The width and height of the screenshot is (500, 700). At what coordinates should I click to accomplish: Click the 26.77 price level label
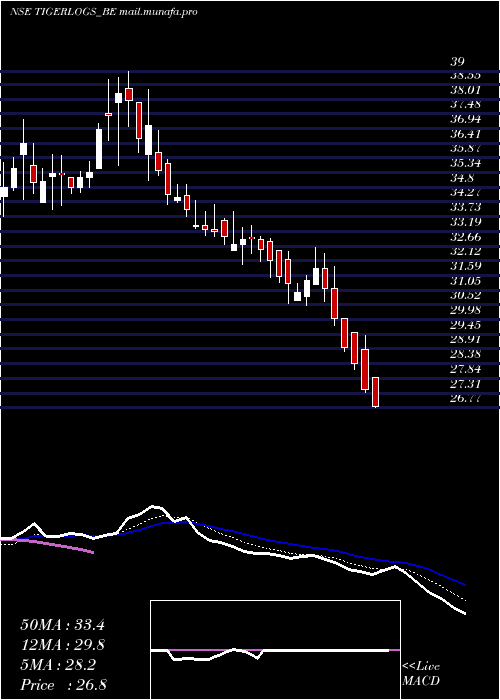(x=465, y=398)
